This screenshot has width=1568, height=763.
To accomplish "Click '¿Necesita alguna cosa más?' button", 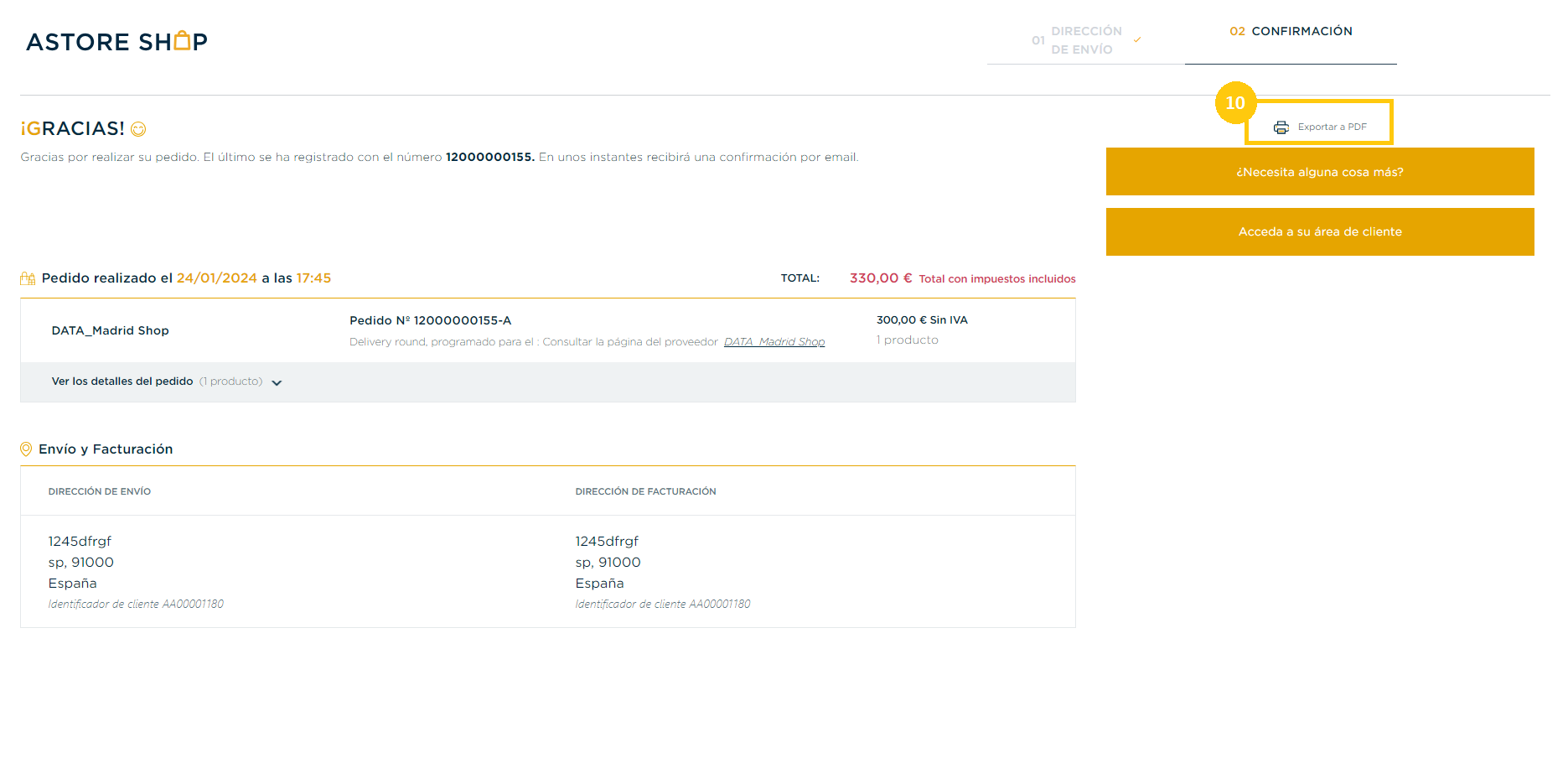I will point(1320,172).
